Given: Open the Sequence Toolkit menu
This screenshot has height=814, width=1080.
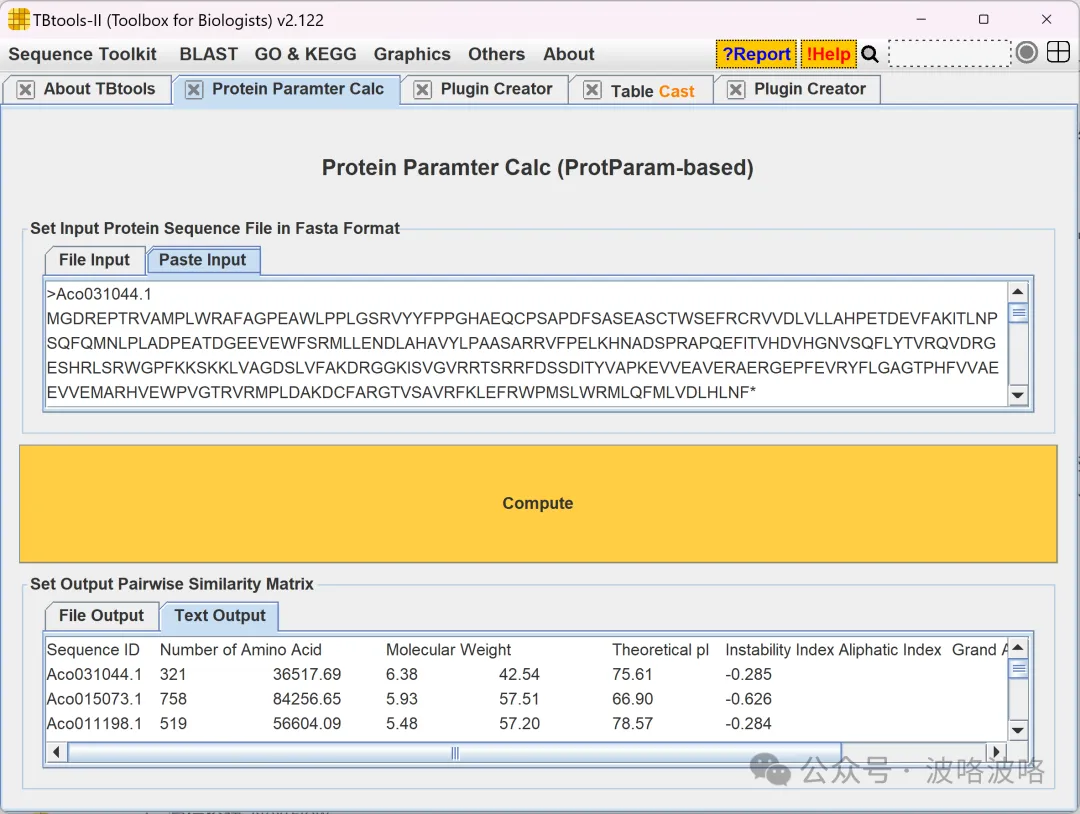Looking at the screenshot, I should click(83, 54).
